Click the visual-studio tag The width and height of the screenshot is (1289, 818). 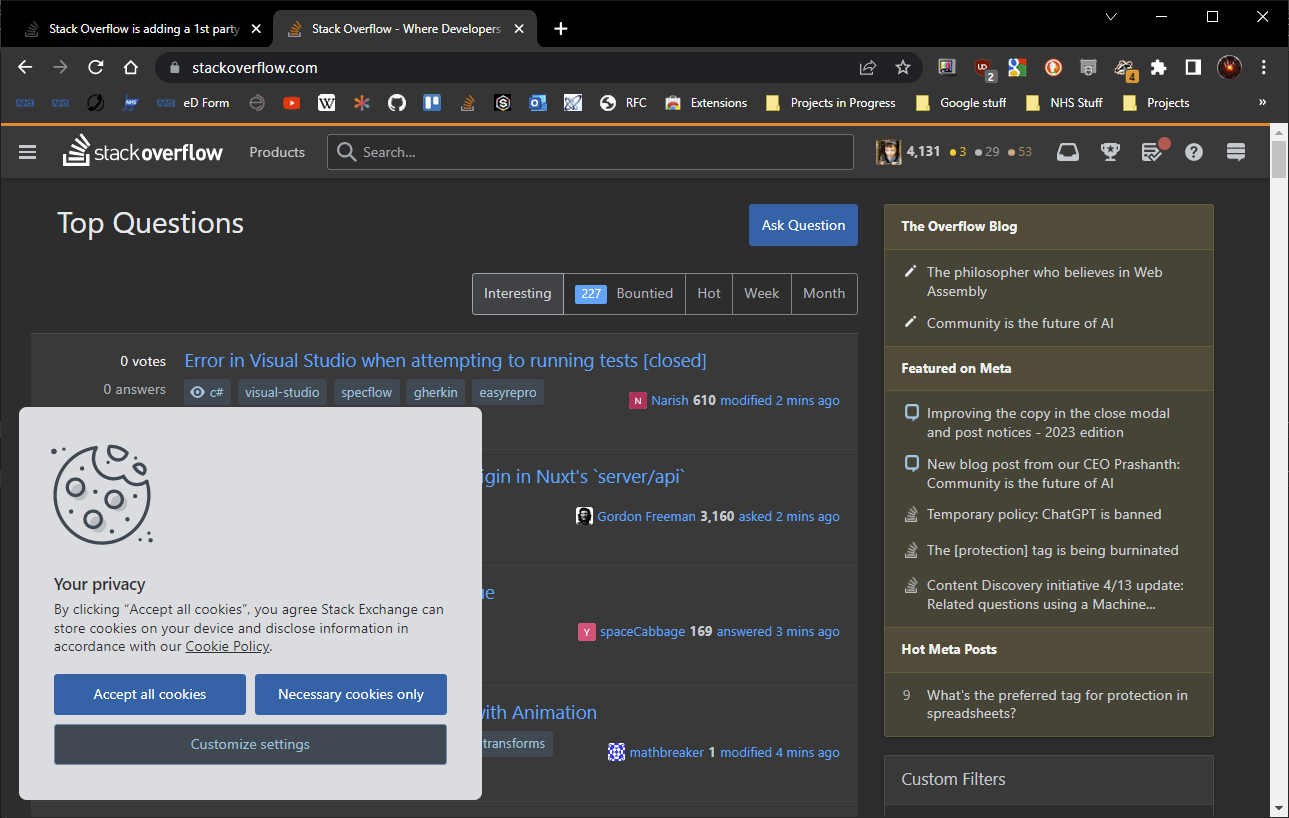pyautogui.click(x=282, y=393)
